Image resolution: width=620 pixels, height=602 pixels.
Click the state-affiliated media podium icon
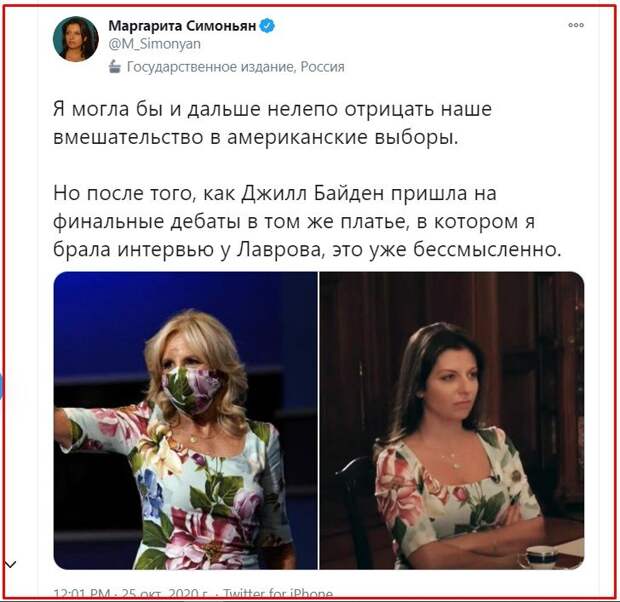[x=115, y=67]
